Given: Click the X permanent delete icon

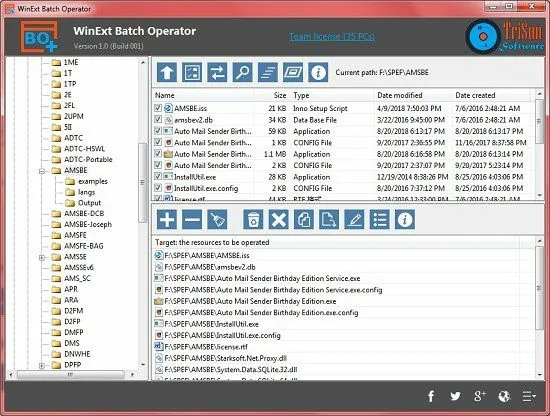Looking at the screenshot, I should click(x=279, y=220).
